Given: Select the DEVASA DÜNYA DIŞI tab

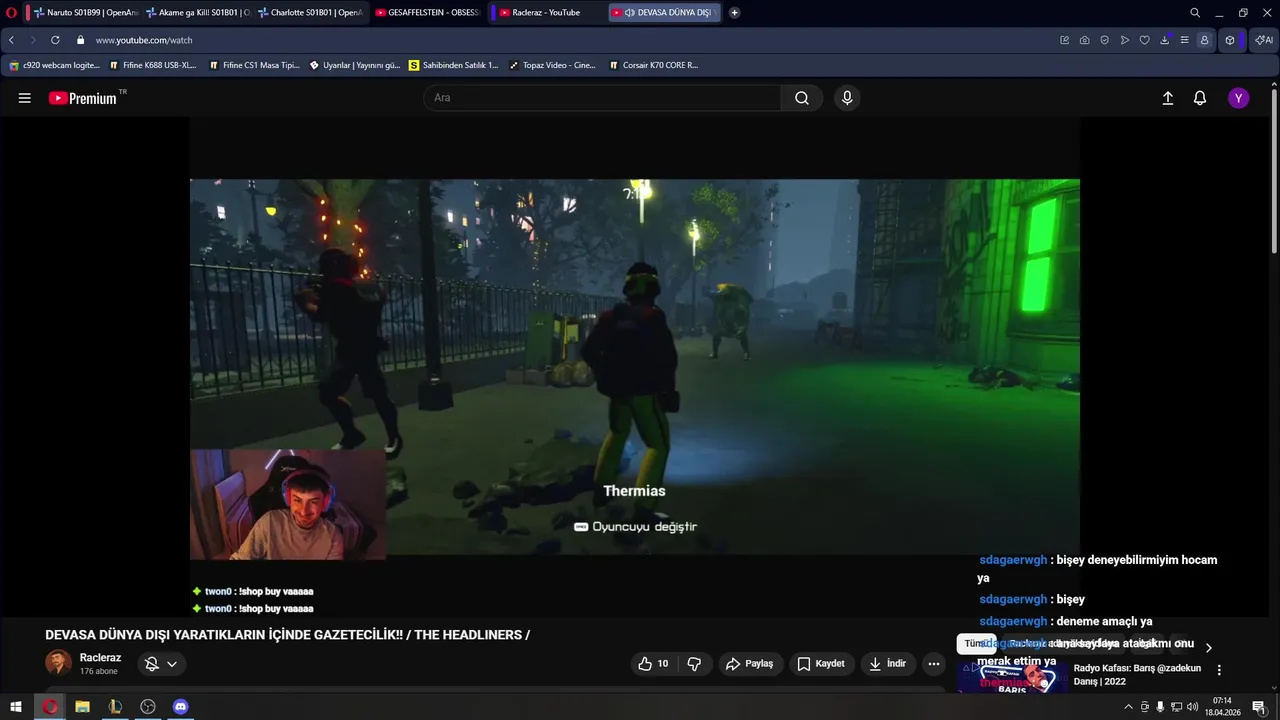Looking at the screenshot, I should 664,13.
